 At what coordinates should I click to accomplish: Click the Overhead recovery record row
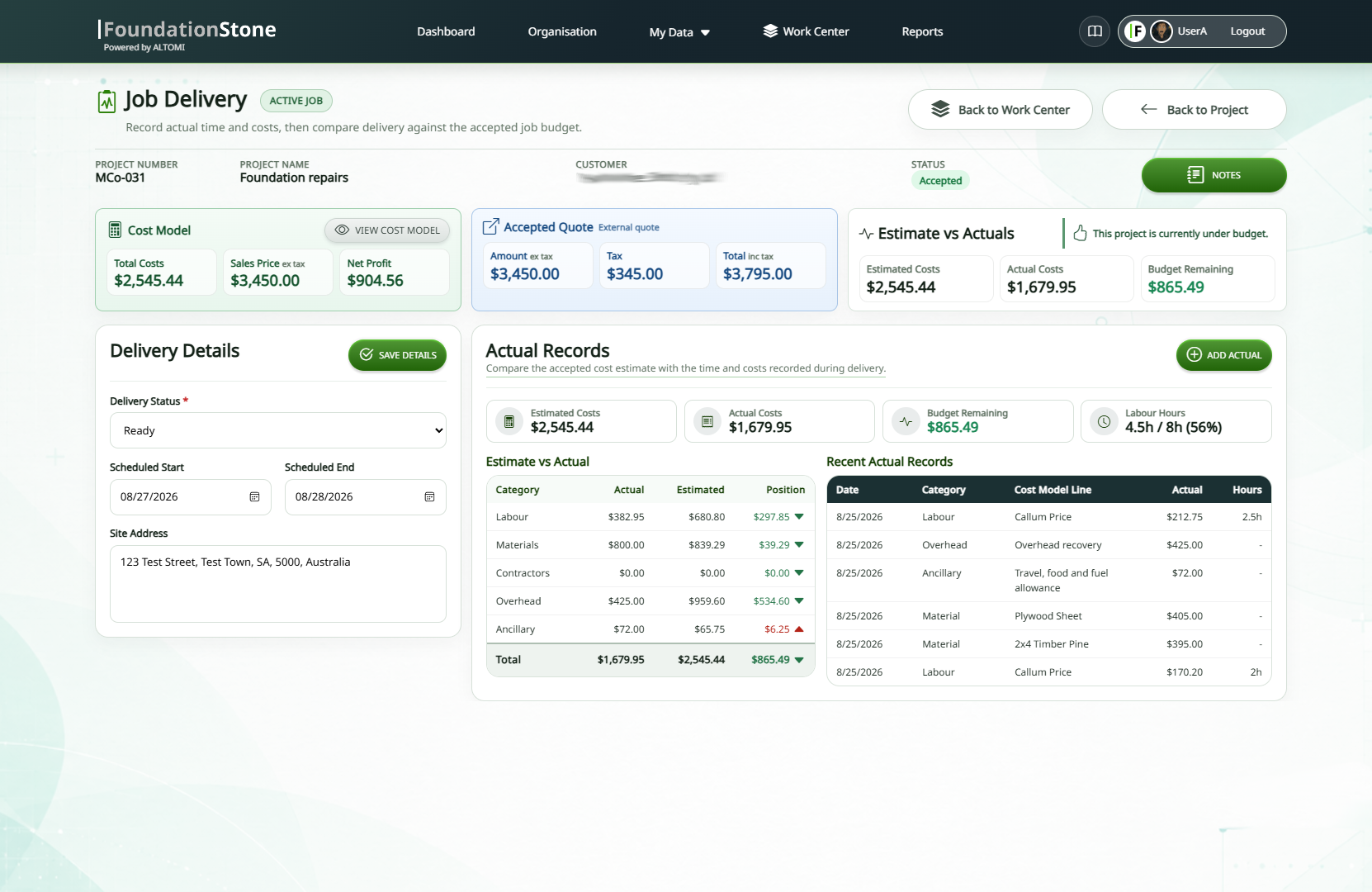click(1049, 545)
